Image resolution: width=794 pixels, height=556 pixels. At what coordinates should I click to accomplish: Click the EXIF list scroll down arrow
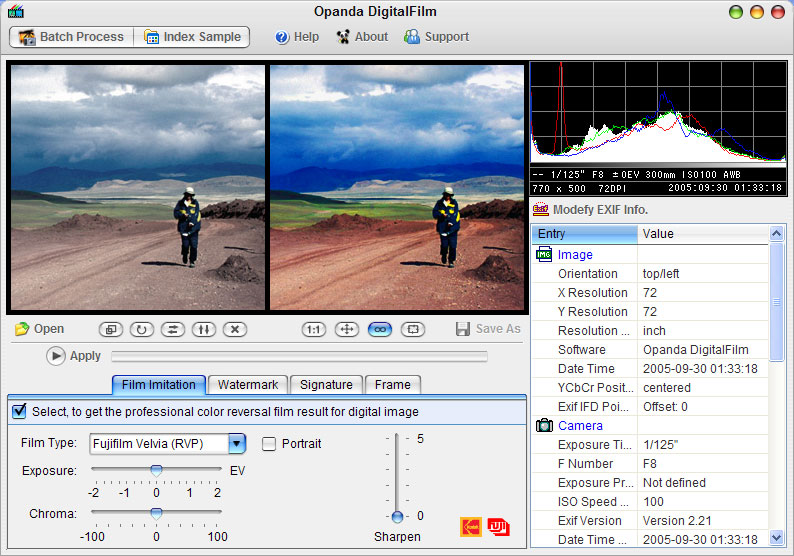pyautogui.click(x=776, y=537)
